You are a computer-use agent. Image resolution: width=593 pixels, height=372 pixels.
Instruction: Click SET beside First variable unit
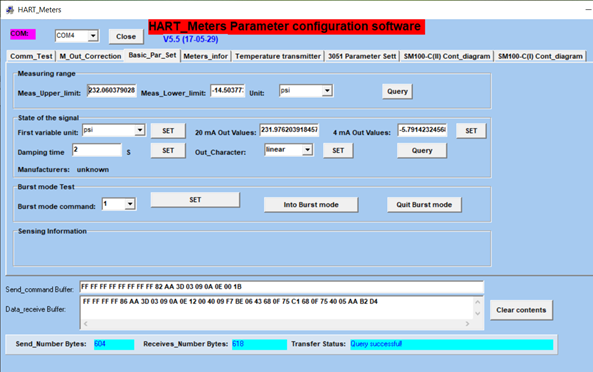pos(168,131)
